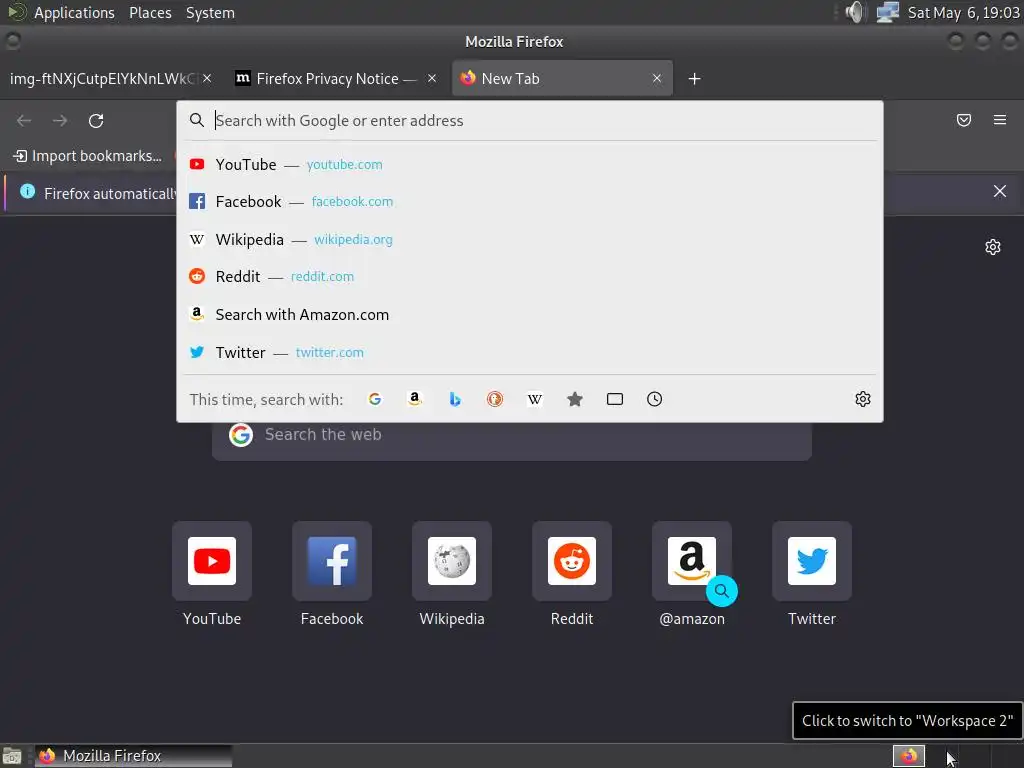Open @amazon top site tile
The image size is (1024, 768).
pyautogui.click(x=692, y=561)
